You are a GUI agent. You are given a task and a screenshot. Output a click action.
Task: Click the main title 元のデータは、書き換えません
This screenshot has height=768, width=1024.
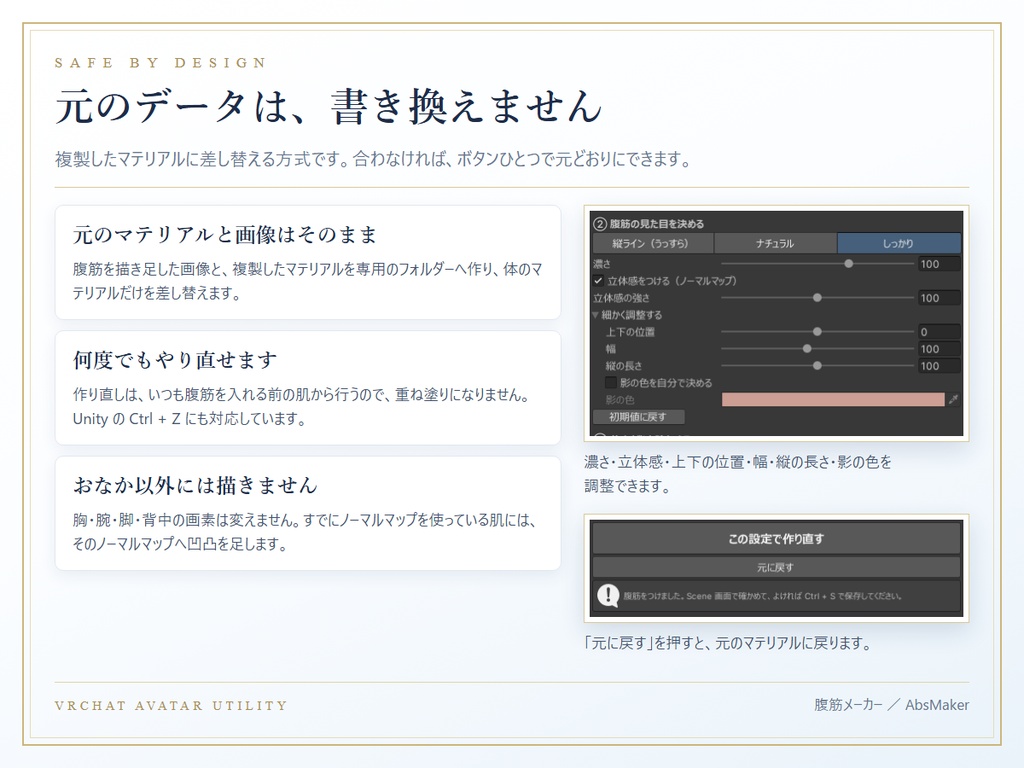(x=328, y=106)
